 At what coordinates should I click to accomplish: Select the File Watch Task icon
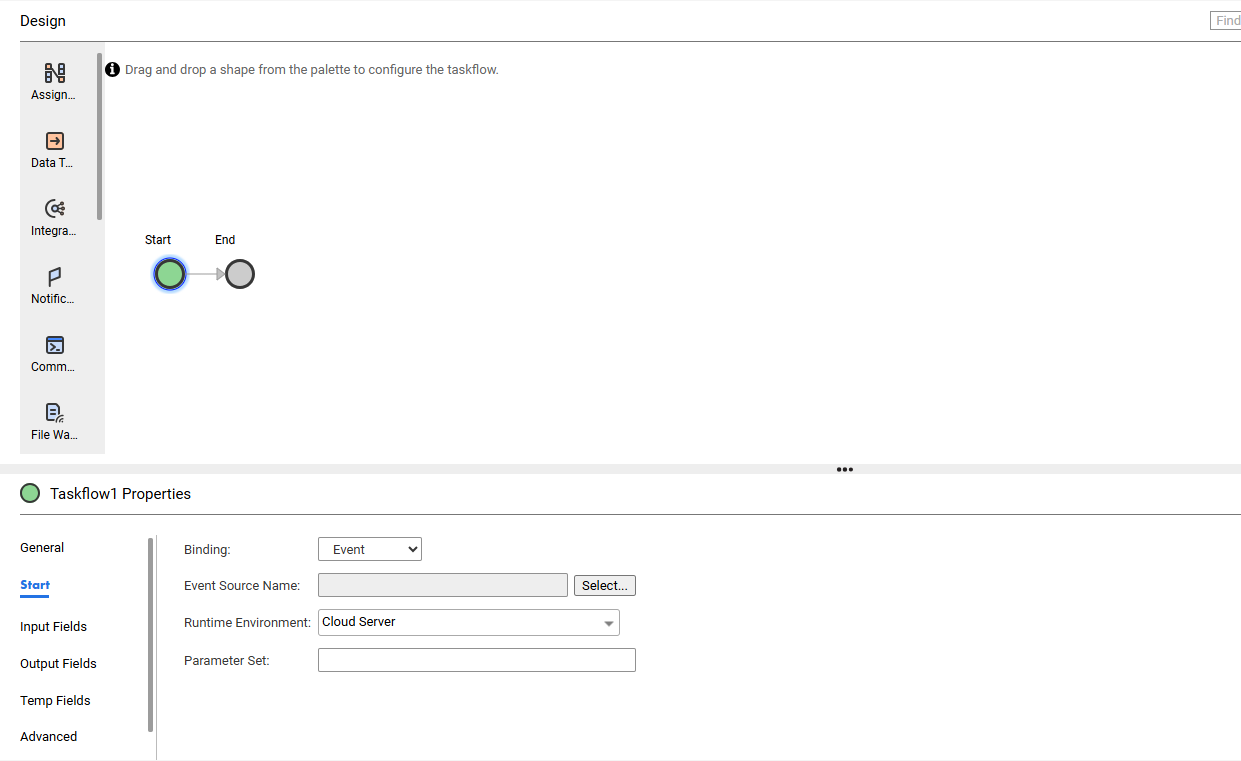pos(55,413)
